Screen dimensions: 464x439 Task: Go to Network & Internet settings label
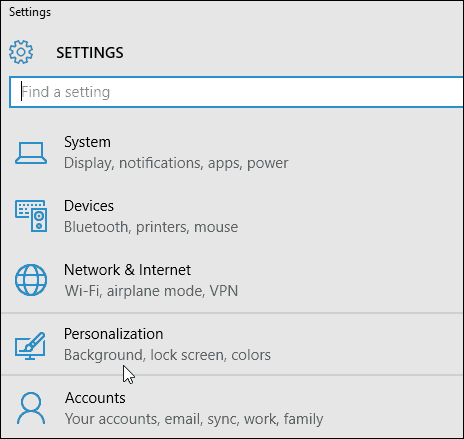(x=127, y=270)
